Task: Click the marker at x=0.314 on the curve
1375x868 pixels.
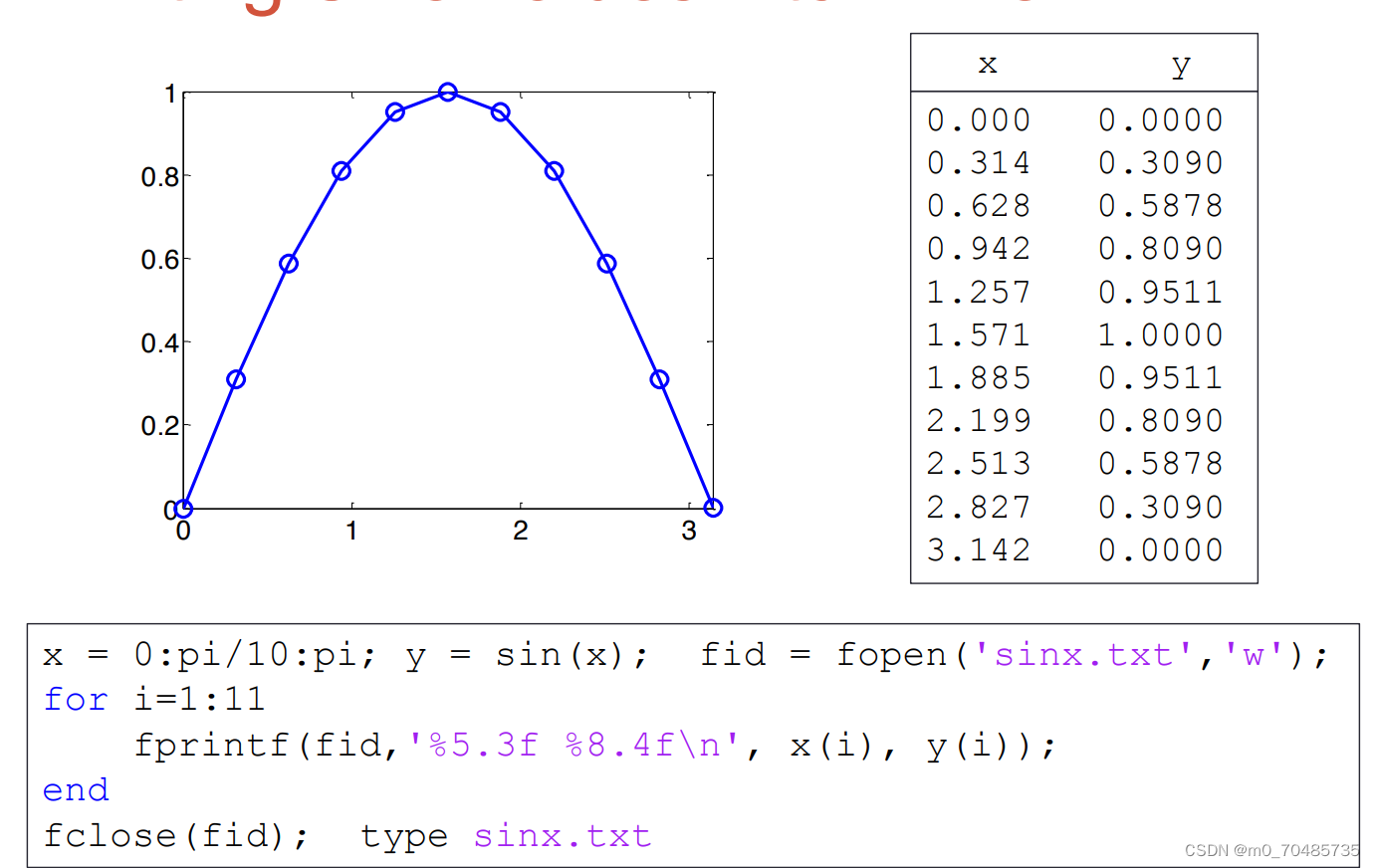Action: (236, 378)
